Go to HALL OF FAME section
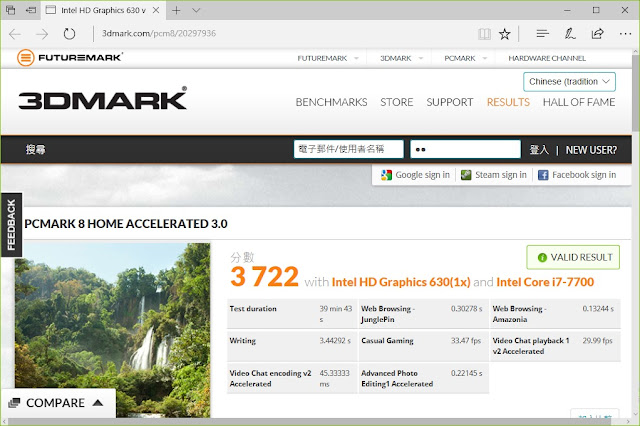The height and width of the screenshot is (426, 640). click(x=579, y=102)
